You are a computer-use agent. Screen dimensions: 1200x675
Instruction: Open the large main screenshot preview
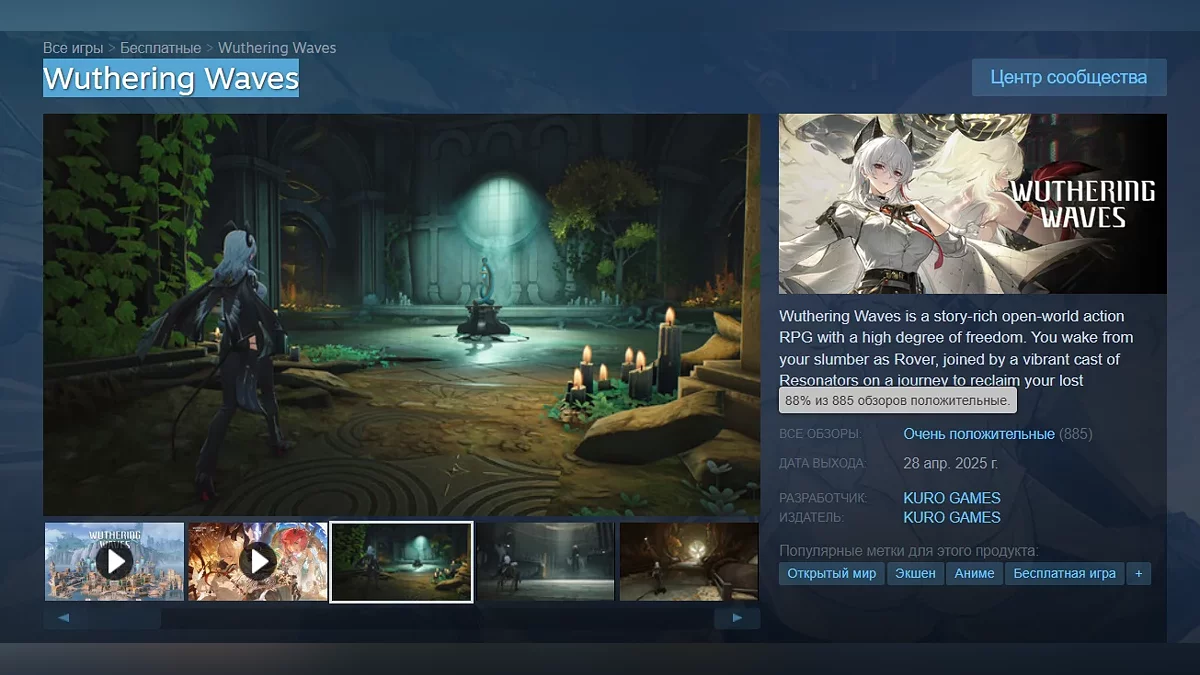pyautogui.click(x=401, y=314)
